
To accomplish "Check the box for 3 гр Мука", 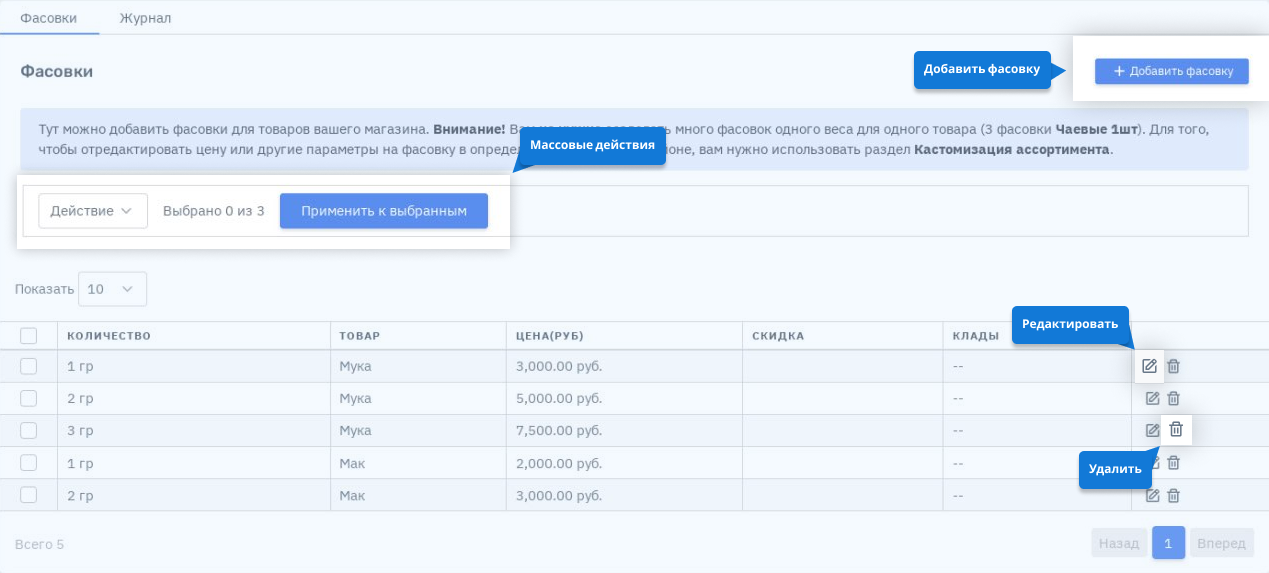I will pos(28,430).
